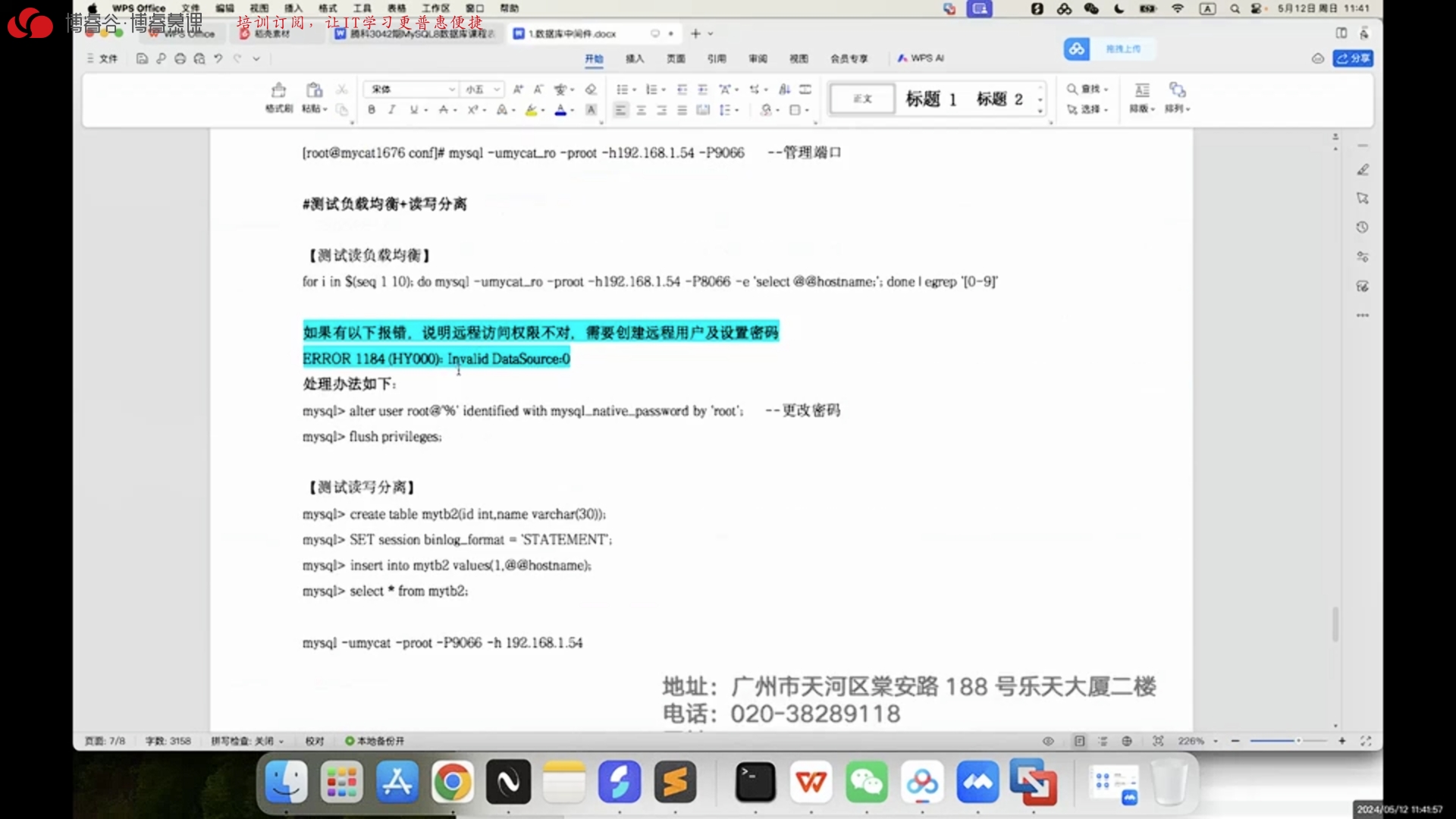Viewport: 1456px width, 819px height.
Task: Expand the styles gallery arrow
Action: (x=1040, y=111)
